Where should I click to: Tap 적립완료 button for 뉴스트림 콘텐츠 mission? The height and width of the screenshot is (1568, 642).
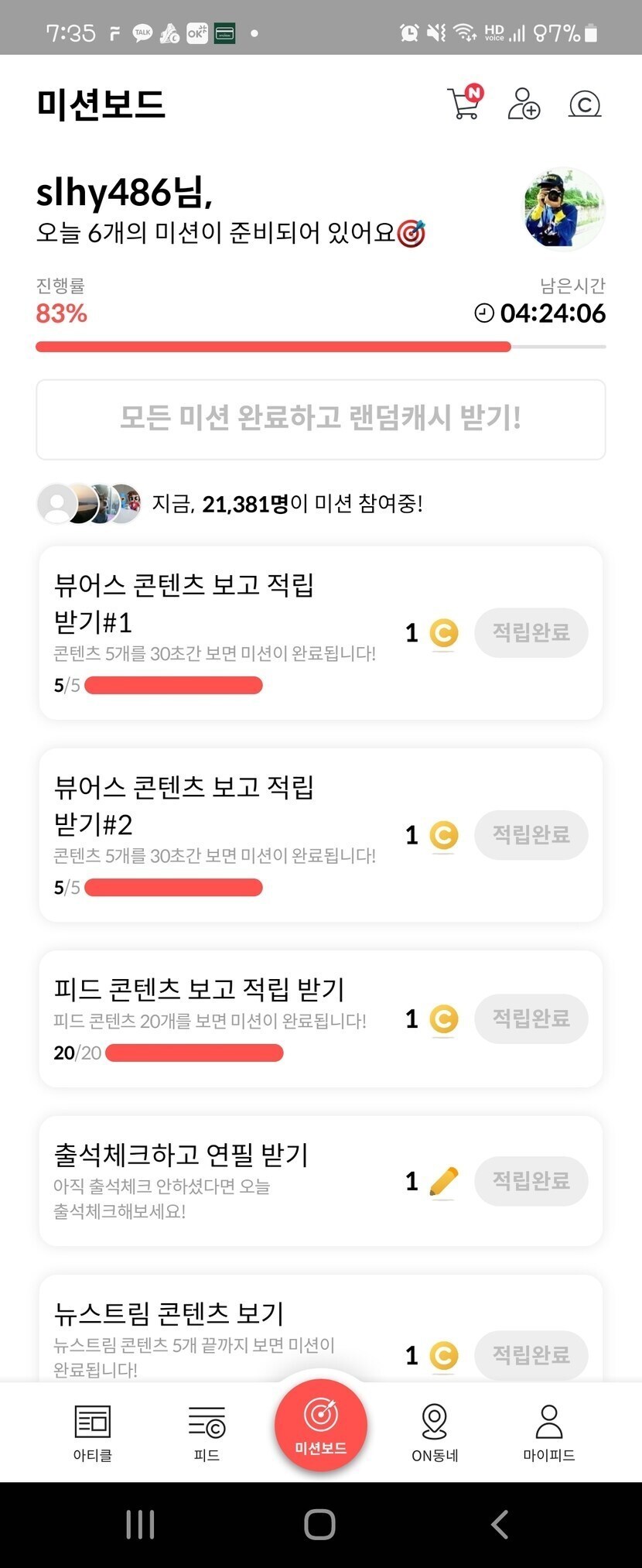(x=531, y=1354)
